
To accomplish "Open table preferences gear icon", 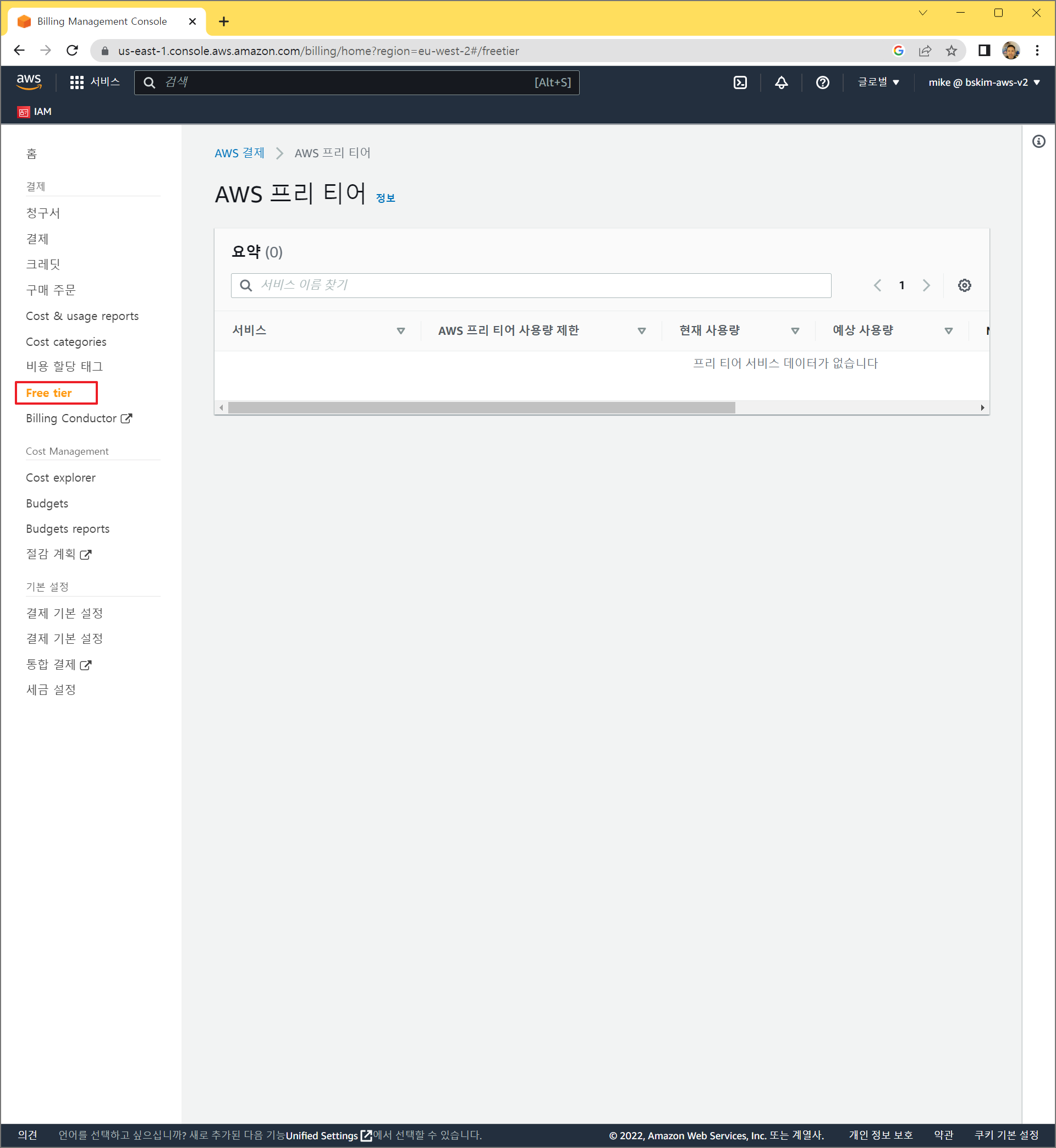I will click(x=964, y=285).
